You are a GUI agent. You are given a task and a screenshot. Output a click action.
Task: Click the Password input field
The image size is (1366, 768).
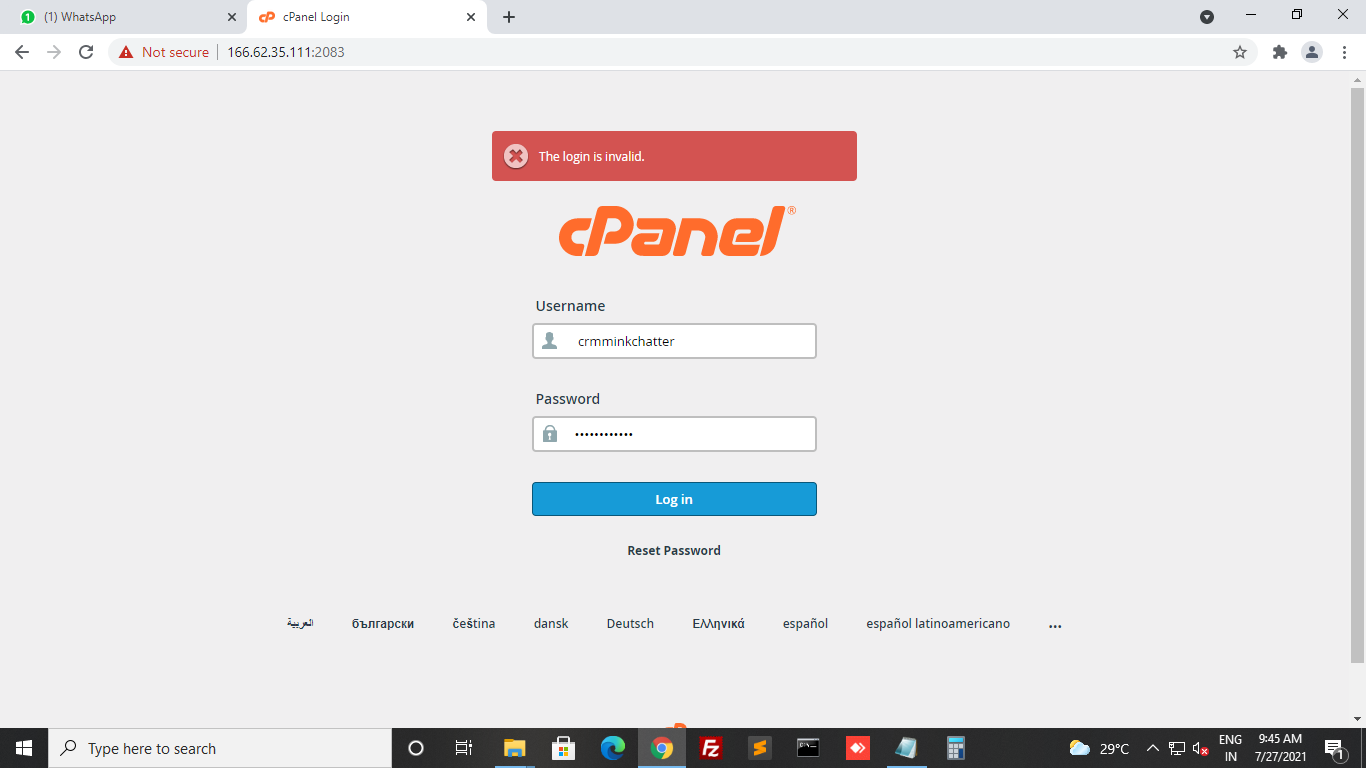coord(674,434)
